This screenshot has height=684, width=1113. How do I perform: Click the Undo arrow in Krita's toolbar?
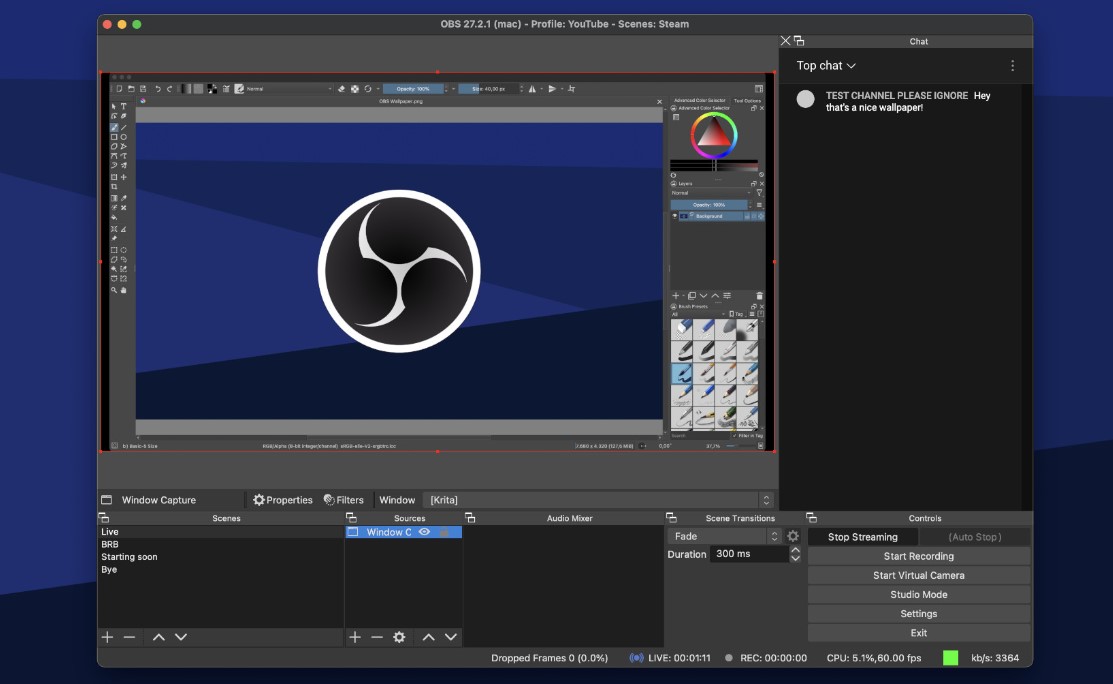[158, 88]
